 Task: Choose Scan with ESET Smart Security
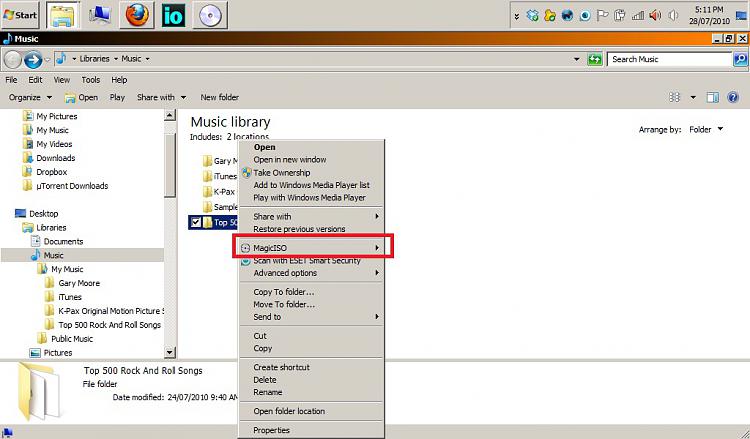point(307,261)
